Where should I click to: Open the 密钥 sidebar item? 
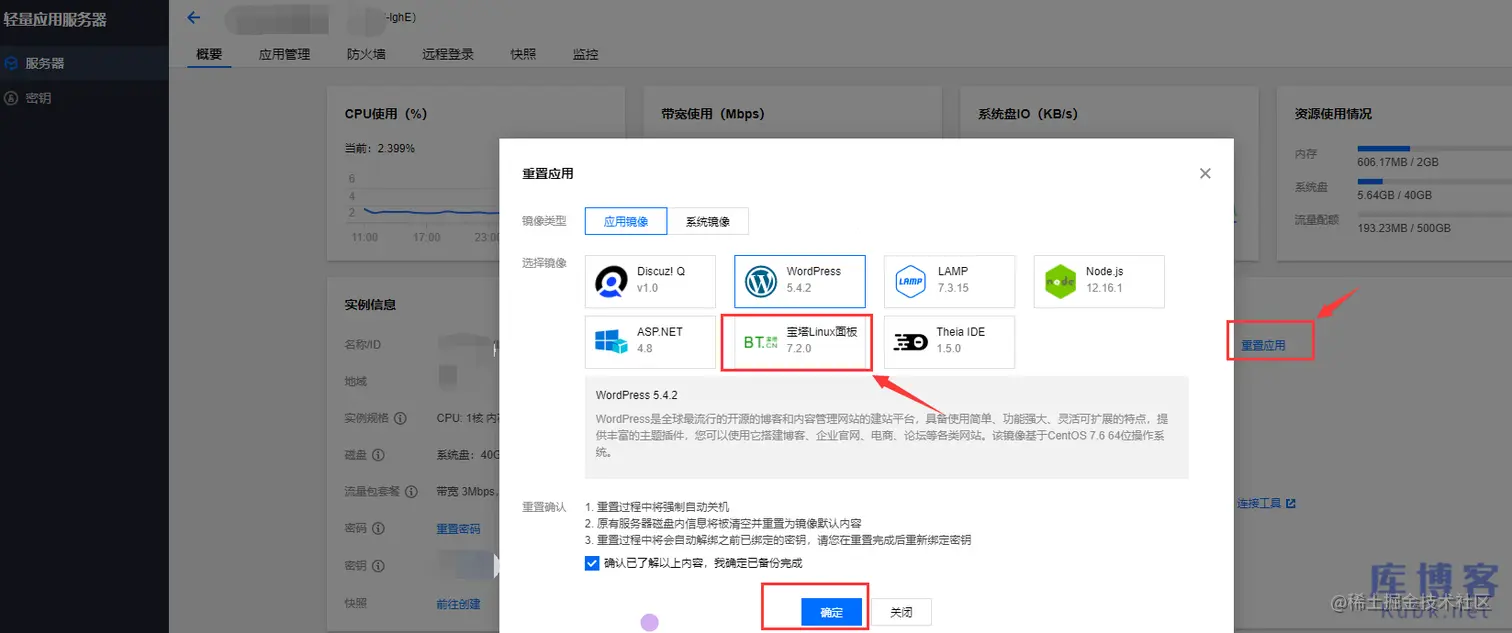click(x=84, y=98)
